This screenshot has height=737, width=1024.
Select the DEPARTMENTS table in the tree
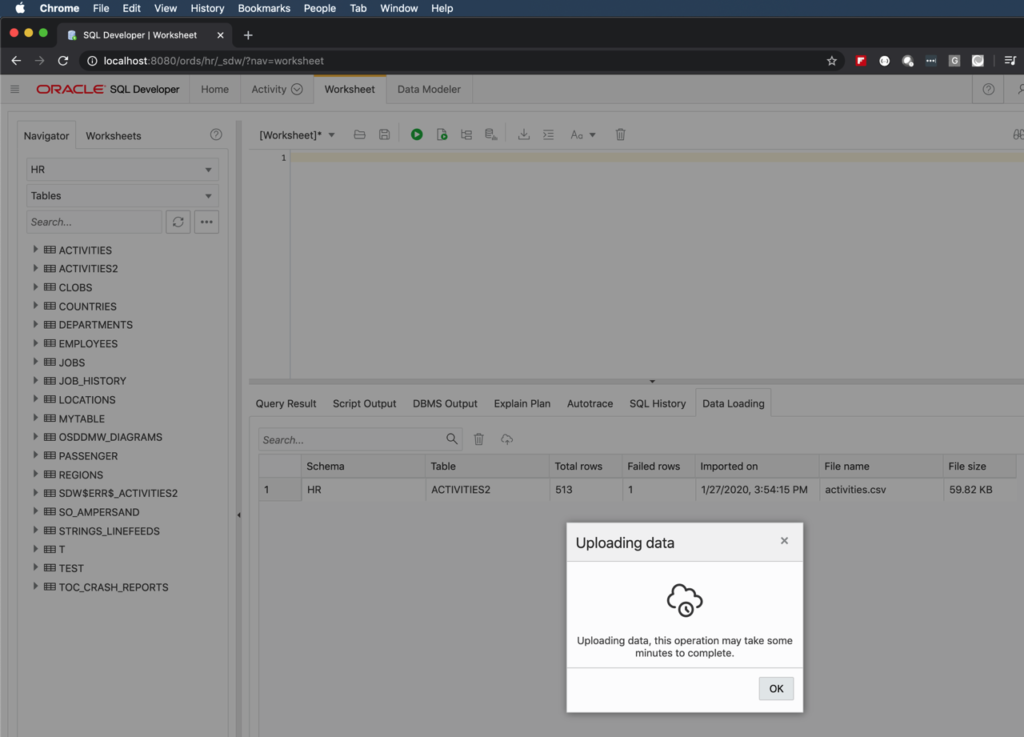pyautogui.click(x=95, y=324)
